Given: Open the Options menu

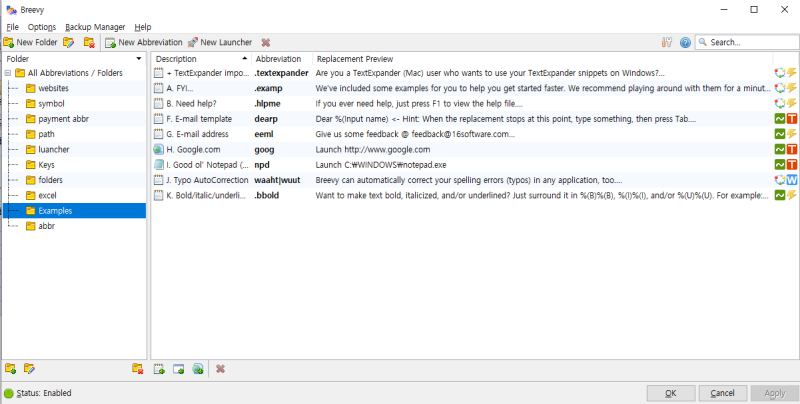Looking at the screenshot, I should [x=42, y=27].
